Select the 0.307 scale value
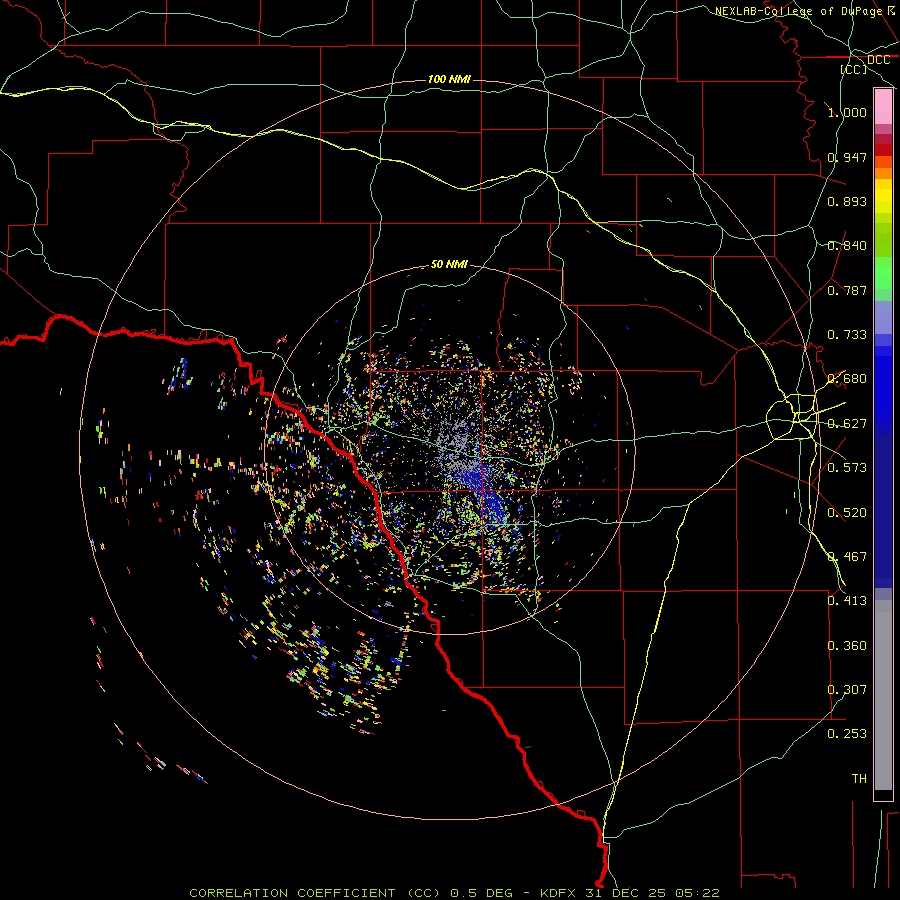Screen dimensions: 900x900 pos(847,690)
